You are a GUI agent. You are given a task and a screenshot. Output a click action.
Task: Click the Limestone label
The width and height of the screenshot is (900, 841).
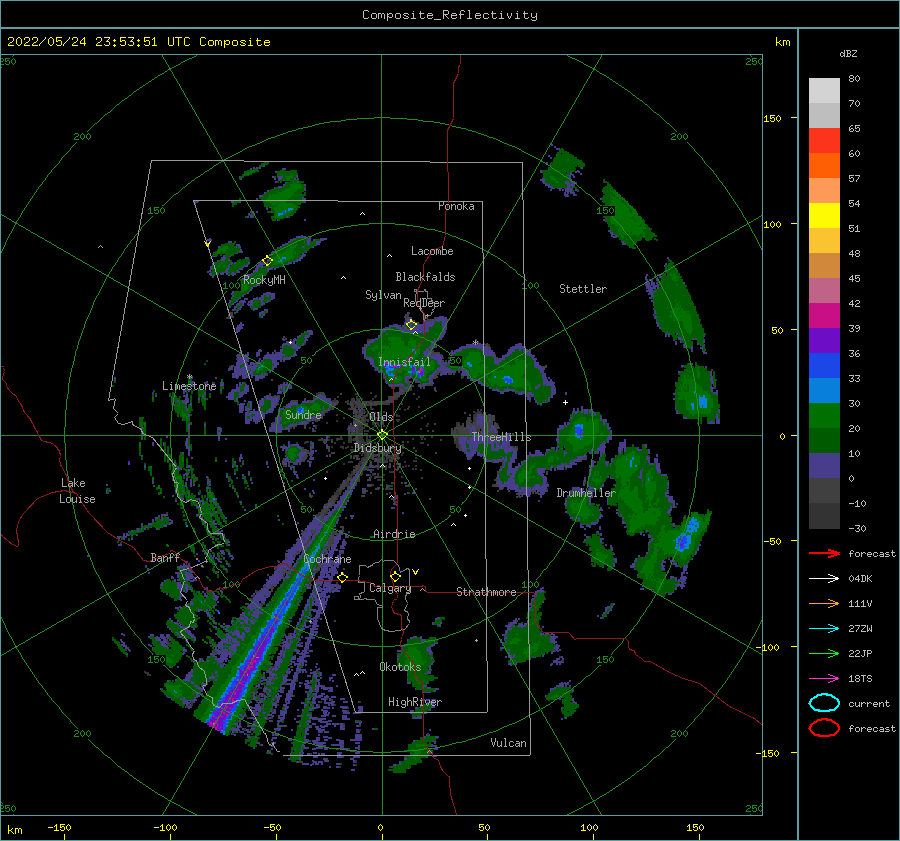[x=189, y=386]
